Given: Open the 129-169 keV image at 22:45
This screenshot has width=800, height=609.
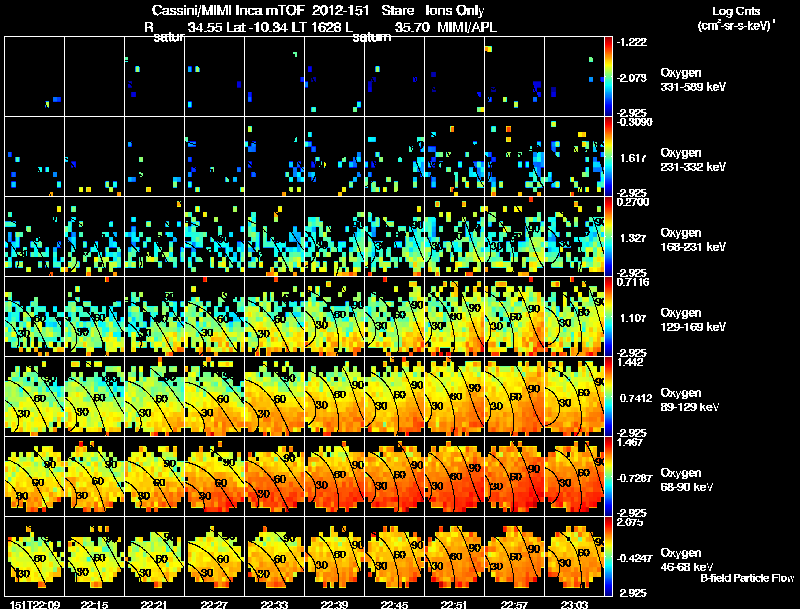Looking at the screenshot, I should pyautogui.click(x=394, y=316).
